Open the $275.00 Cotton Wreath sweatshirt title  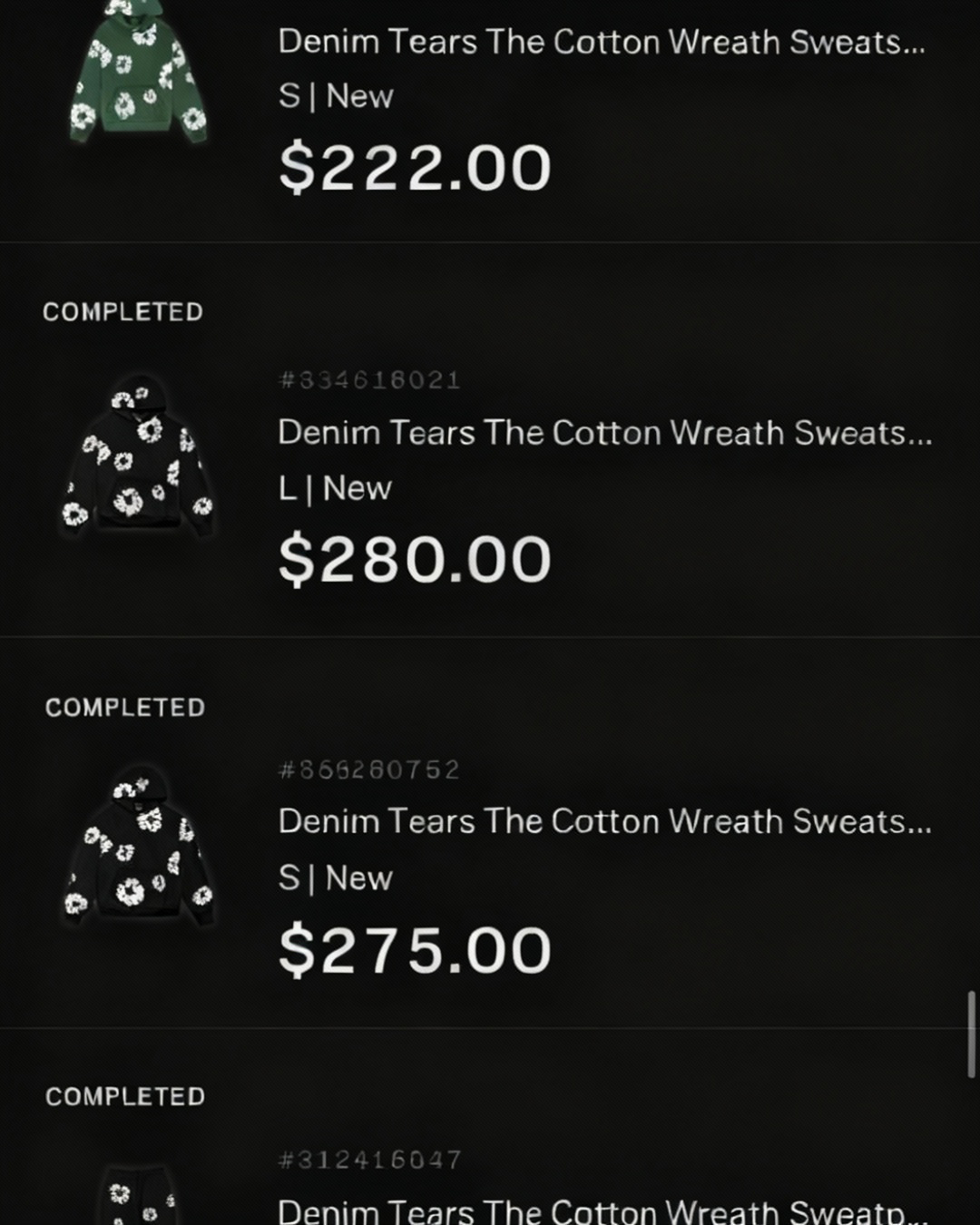604,822
